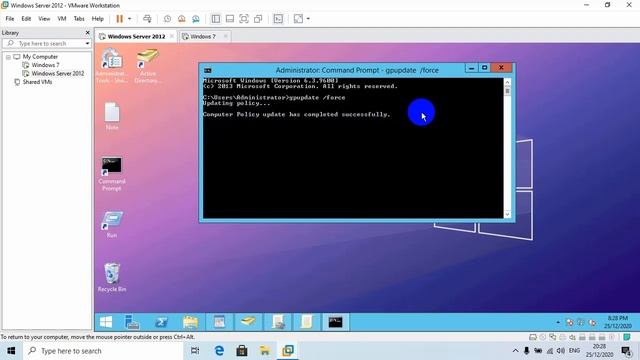Open the Active Directory app on guest taskbar
640x360 pixels.
248,322
